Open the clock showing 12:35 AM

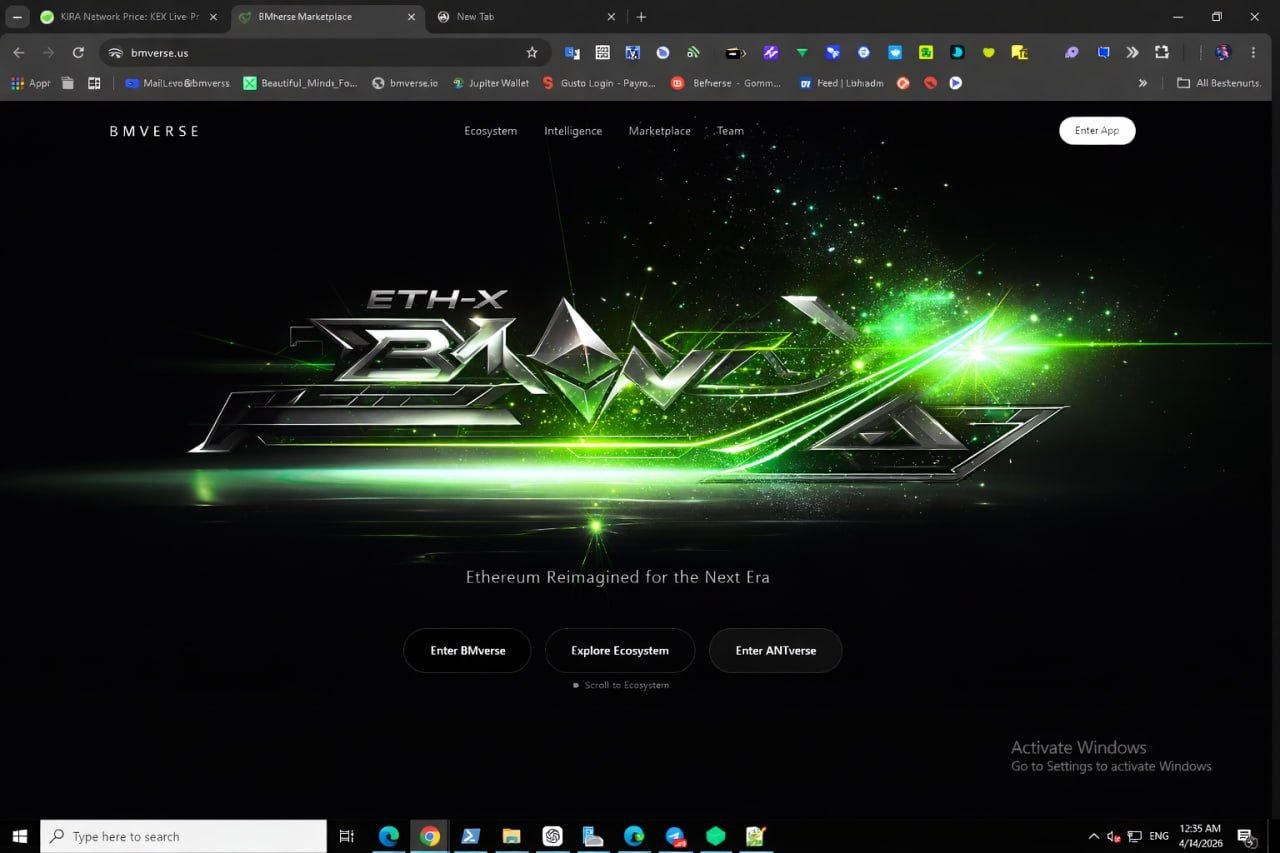(1200, 836)
